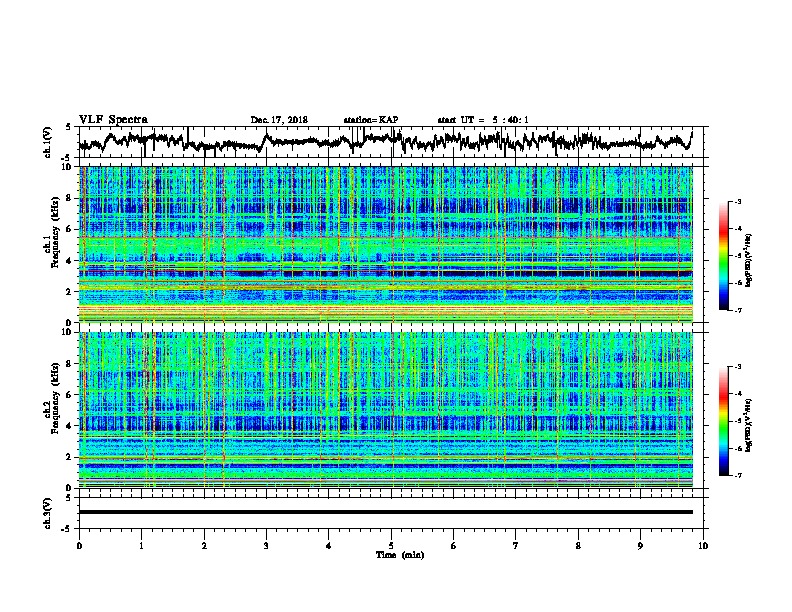Click the 4 kHz tick on ch.1 axis

click(71, 261)
